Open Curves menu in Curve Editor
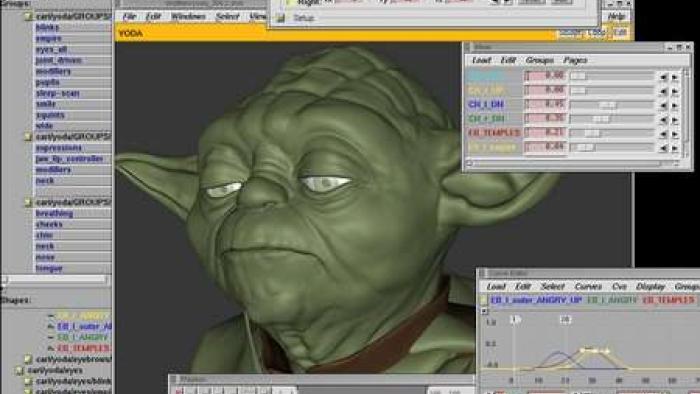The width and height of the screenshot is (700, 394). [588, 286]
